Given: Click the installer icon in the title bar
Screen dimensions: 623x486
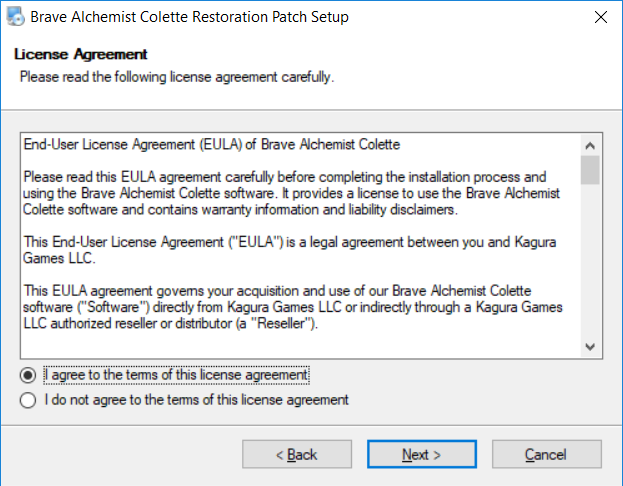Looking at the screenshot, I should click(x=15, y=17).
